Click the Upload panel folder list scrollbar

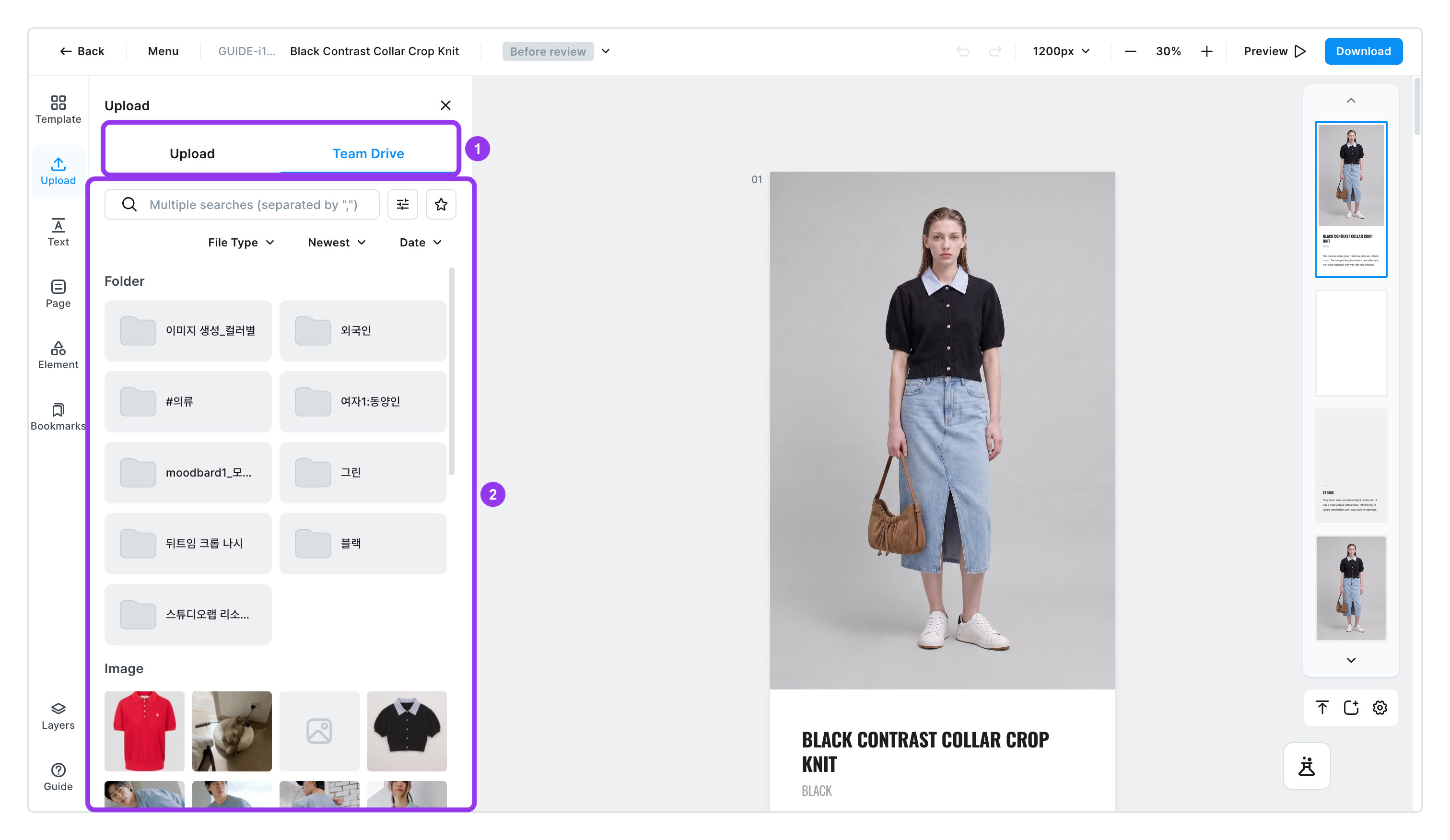coord(452,371)
